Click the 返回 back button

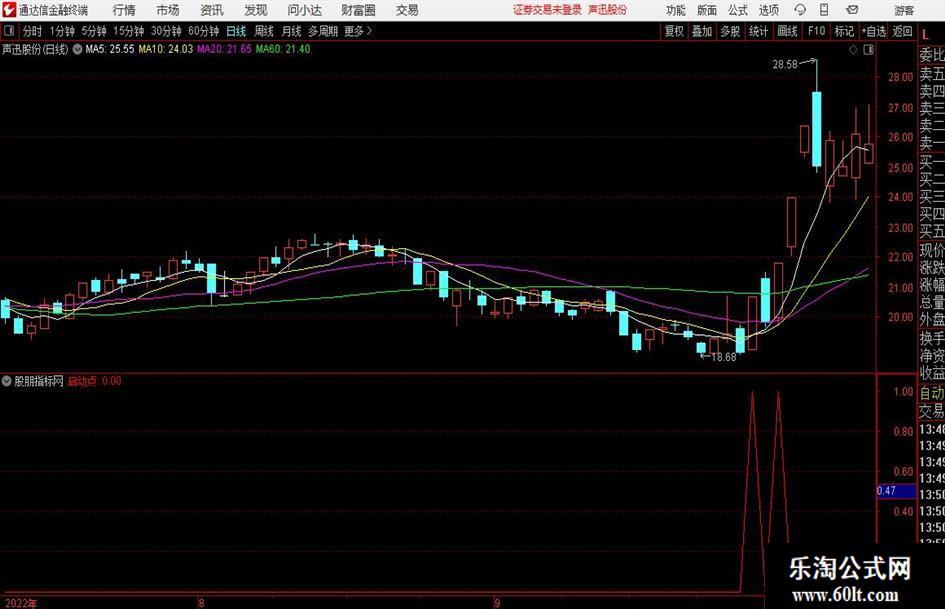click(x=902, y=31)
